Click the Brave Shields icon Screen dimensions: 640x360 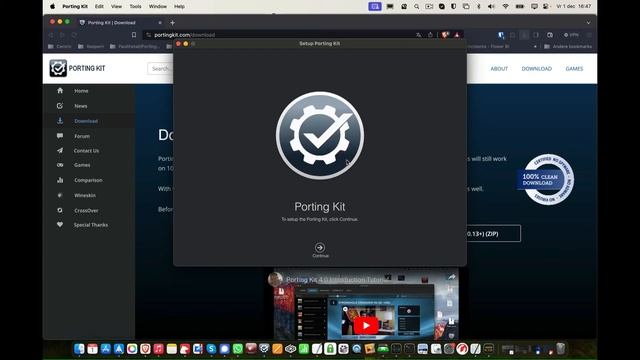(x=445, y=35)
